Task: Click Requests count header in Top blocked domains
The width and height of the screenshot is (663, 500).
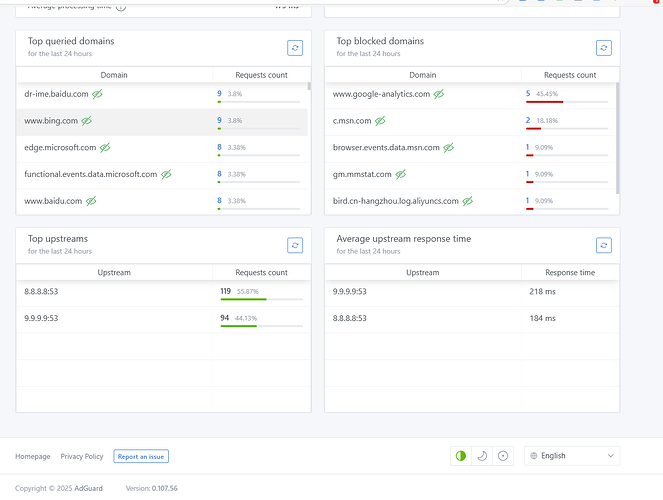Action: [x=570, y=75]
